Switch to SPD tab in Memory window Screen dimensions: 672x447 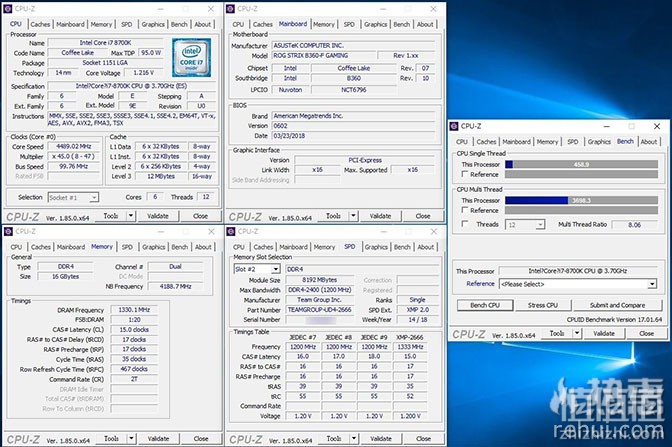coord(127,247)
